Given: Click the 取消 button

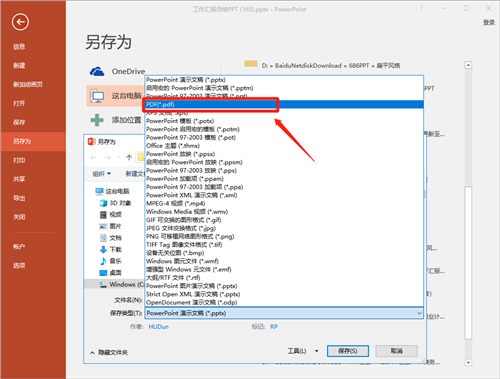Looking at the screenshot, I should (397, 351).
